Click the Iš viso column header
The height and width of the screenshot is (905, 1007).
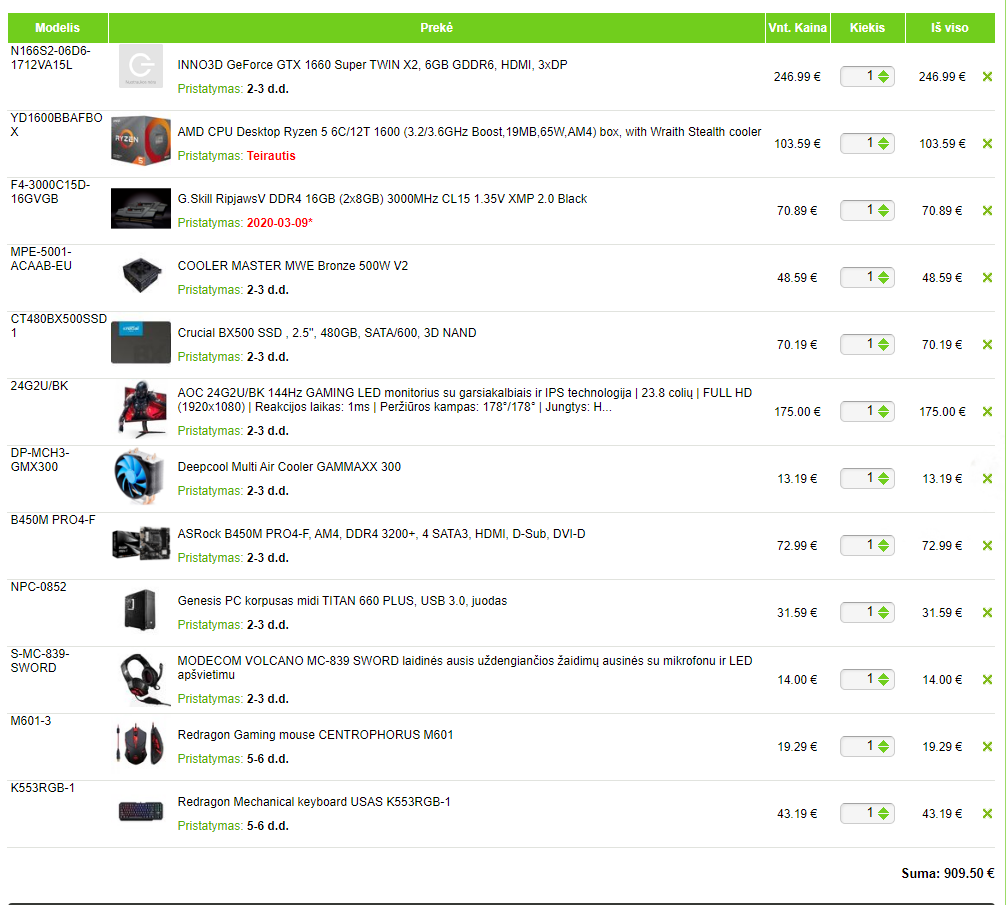pyautogui.click(x=950, y=28)
